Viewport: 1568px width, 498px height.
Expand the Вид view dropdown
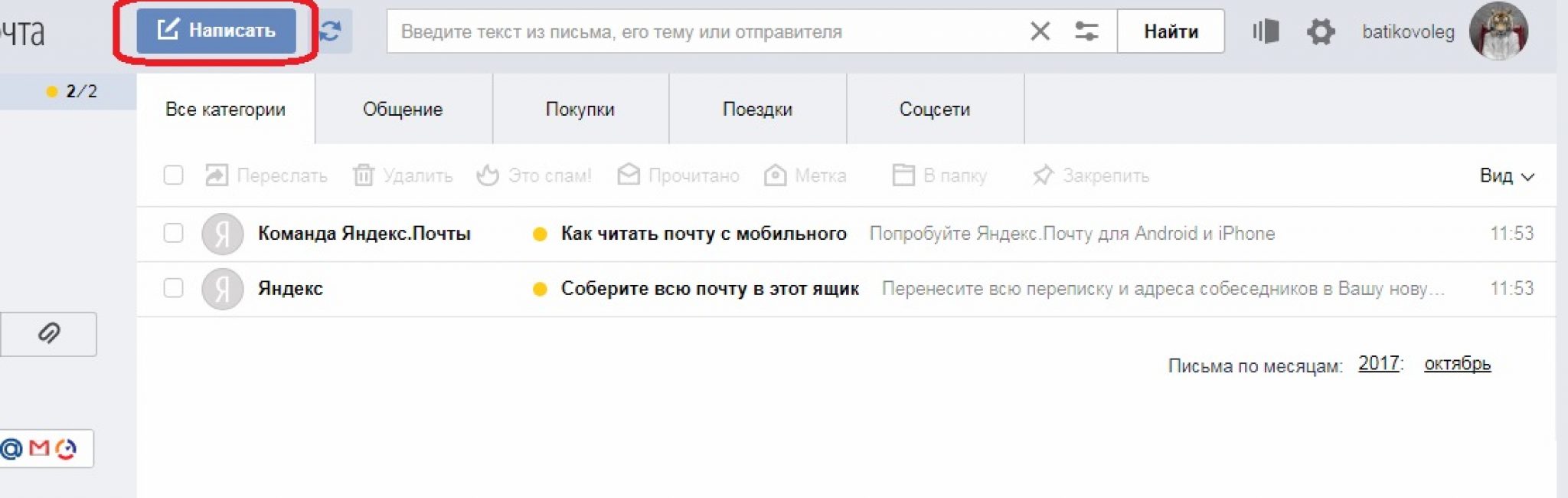pyautogui.click(x=1506, y=176)
